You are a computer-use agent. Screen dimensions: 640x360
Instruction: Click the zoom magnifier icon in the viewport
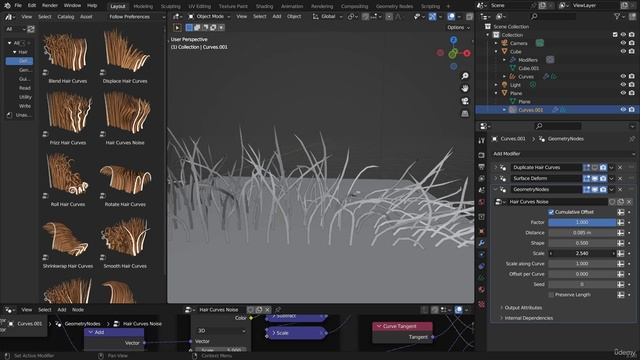click(x=465, y=76)
